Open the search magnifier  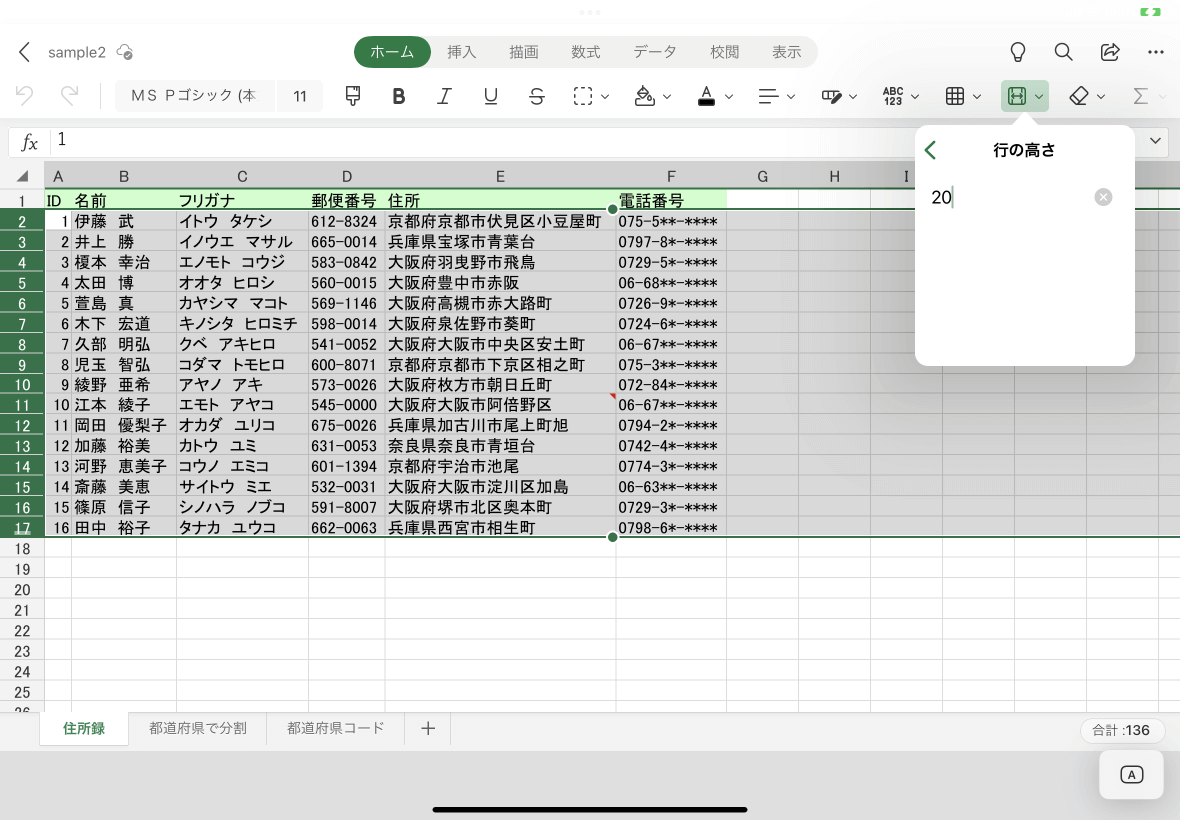click(x=1063, y=52)
